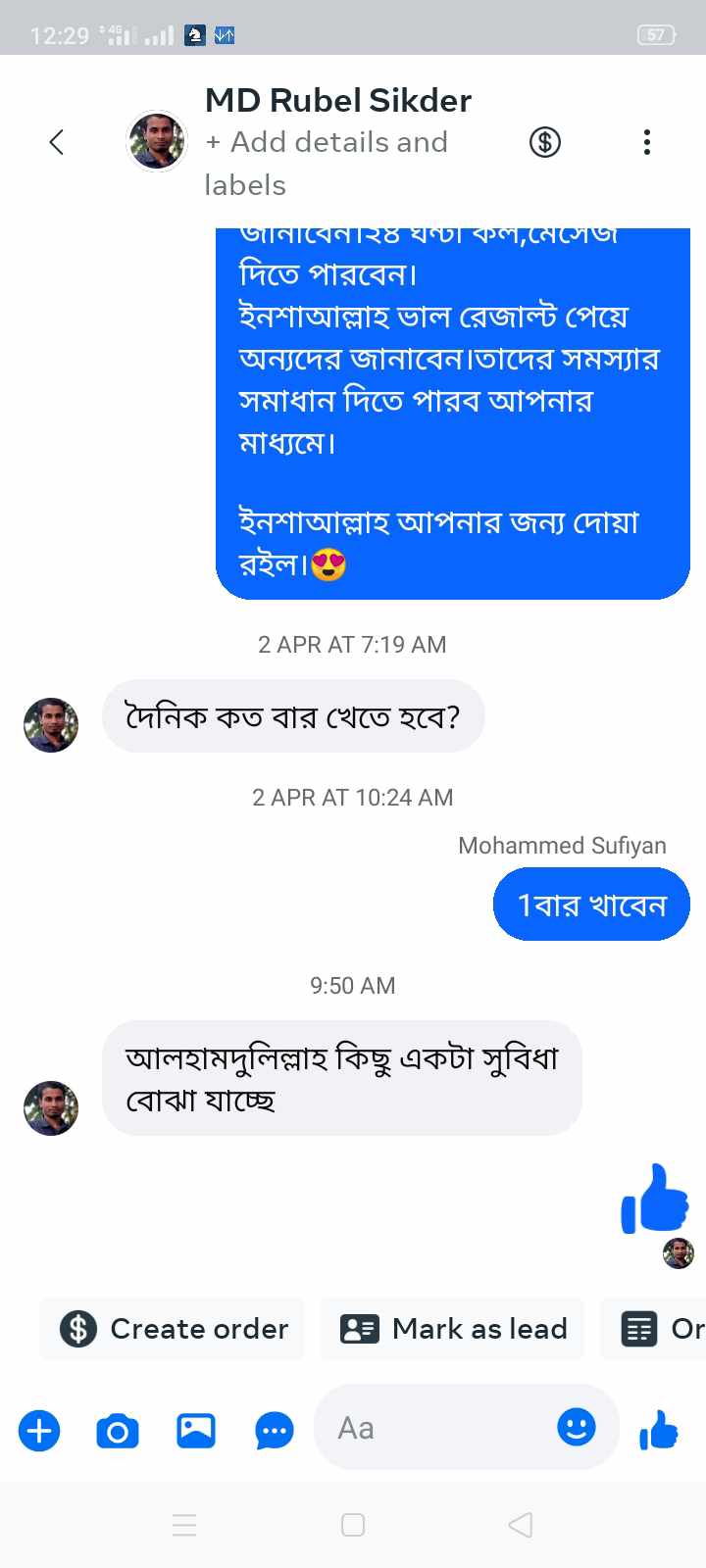This screenshot has width=706, height=1568.
Task: Tap the saved replies chat bubble icon
Action: [x=275, y=1431]
